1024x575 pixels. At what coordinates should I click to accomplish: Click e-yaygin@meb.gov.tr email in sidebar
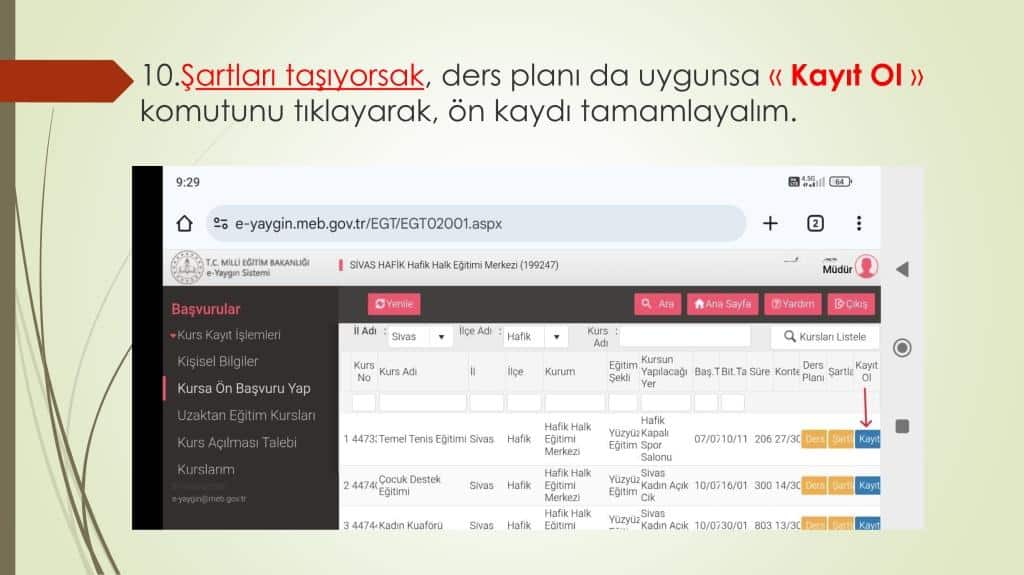point(209,499)
